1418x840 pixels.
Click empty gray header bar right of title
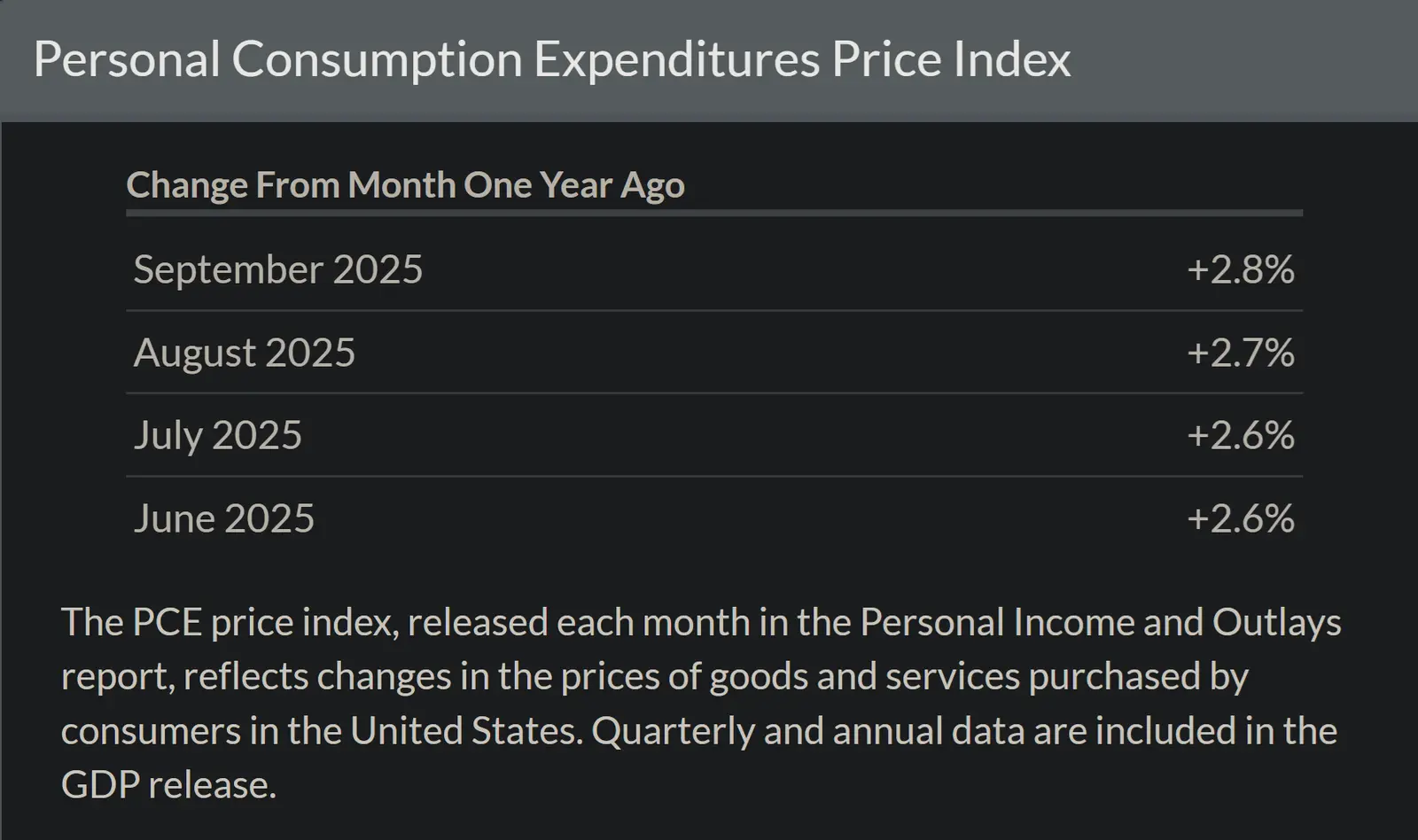1241,59
